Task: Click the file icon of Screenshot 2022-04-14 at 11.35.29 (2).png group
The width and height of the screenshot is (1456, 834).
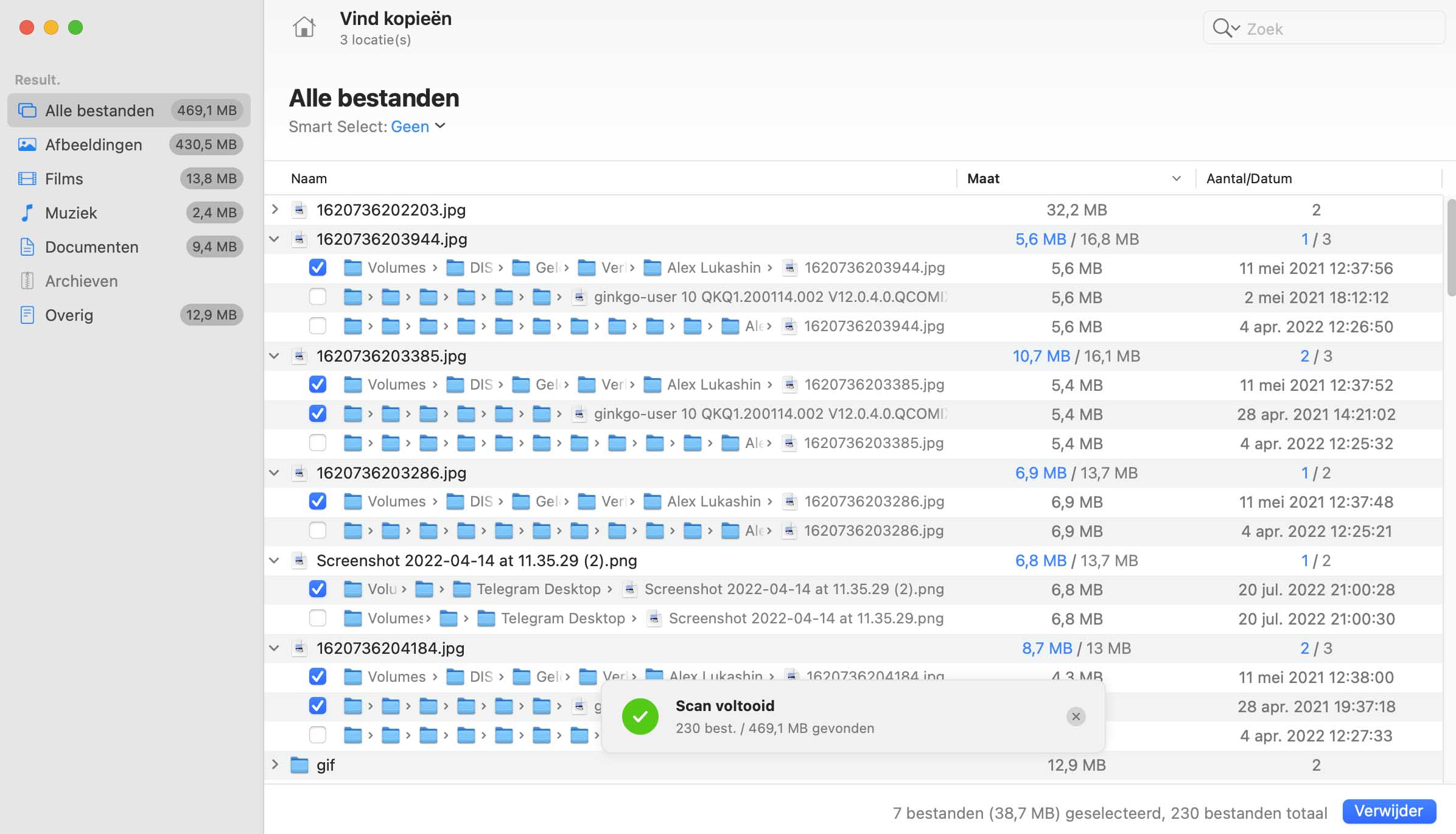Action: (299, 561)
